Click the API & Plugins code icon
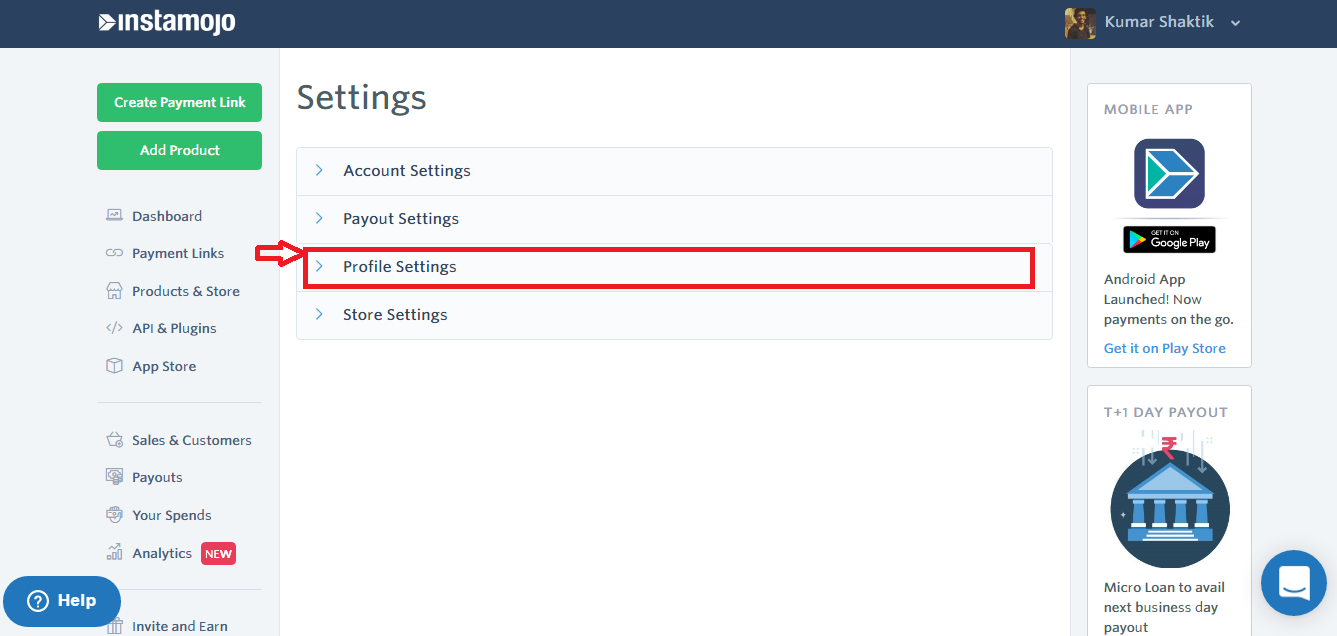The width and height of the screenshot is (1337, 636). (114, 328)
